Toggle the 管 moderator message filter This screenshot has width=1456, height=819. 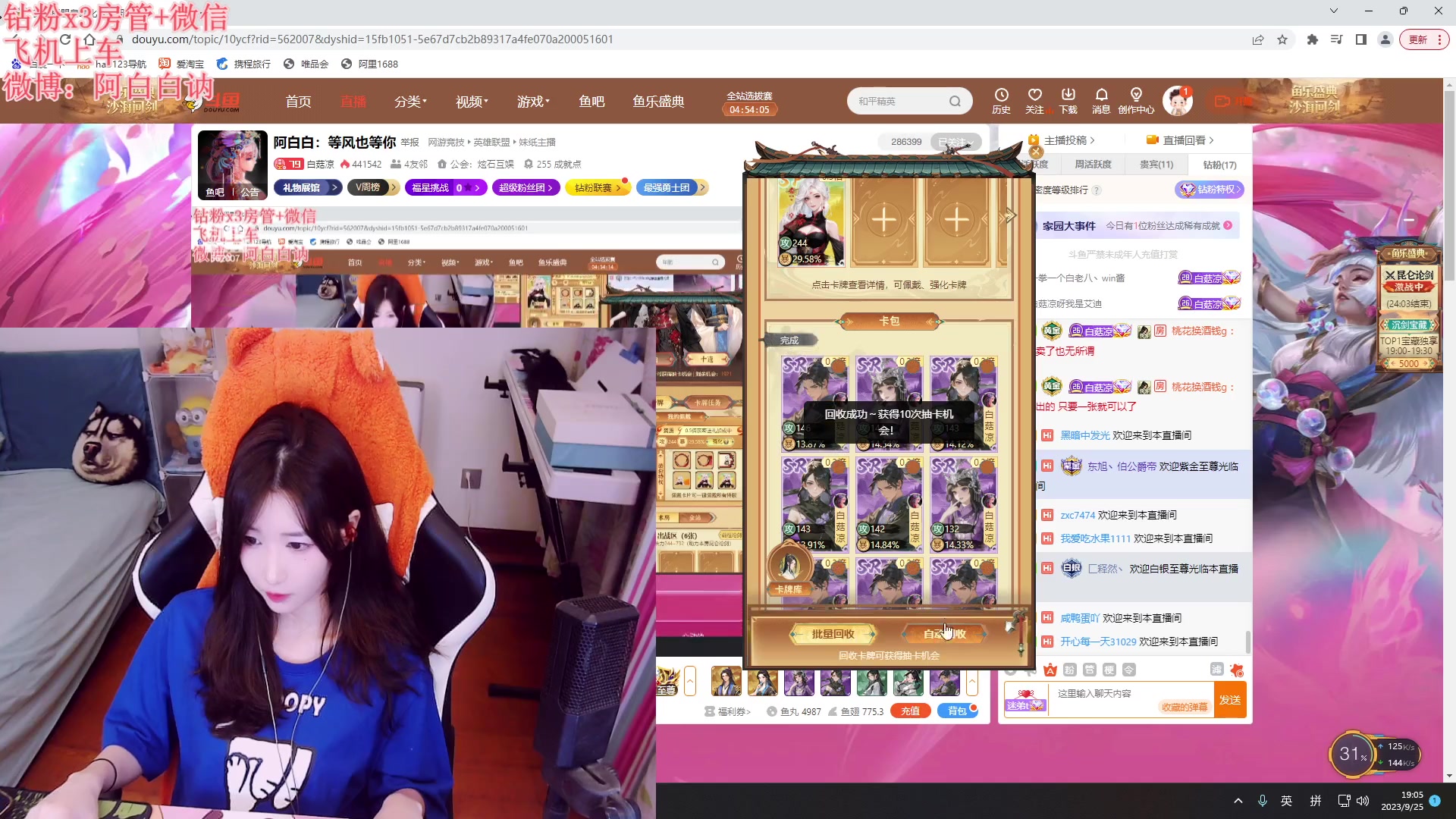click(x=1090, y=670)
